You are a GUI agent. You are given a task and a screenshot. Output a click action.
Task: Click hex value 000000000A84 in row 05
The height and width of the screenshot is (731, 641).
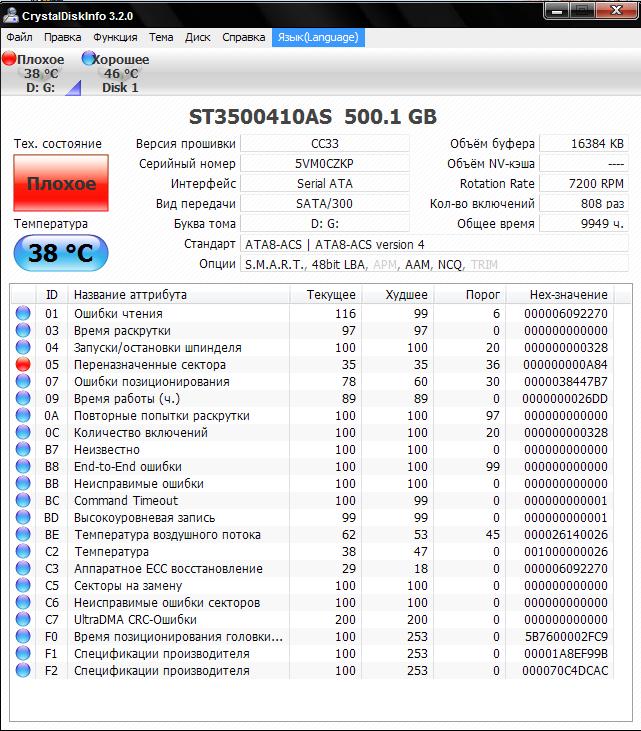pyautogui.click(x=565, y=365)
